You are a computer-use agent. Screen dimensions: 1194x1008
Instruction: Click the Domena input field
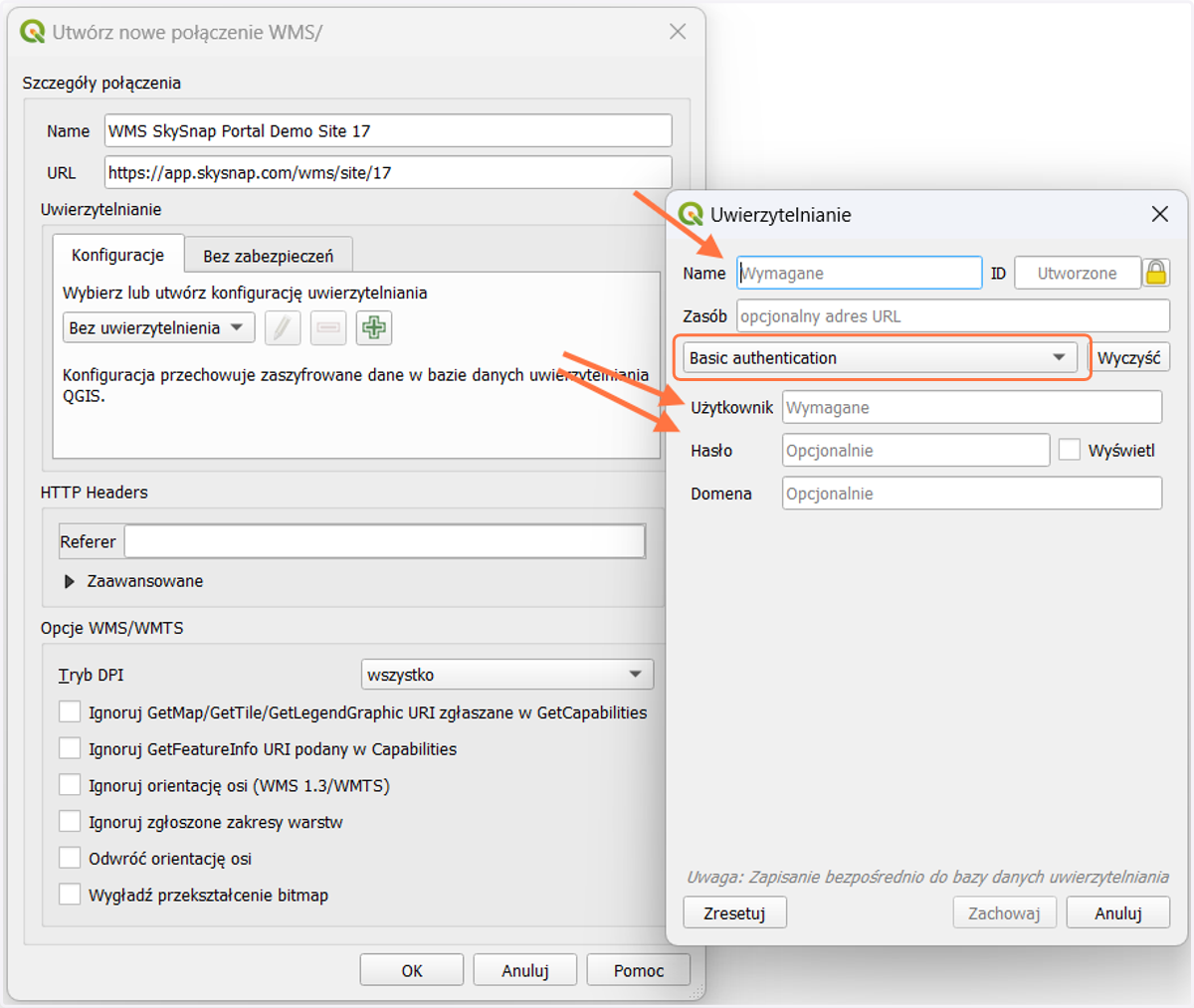972,493
